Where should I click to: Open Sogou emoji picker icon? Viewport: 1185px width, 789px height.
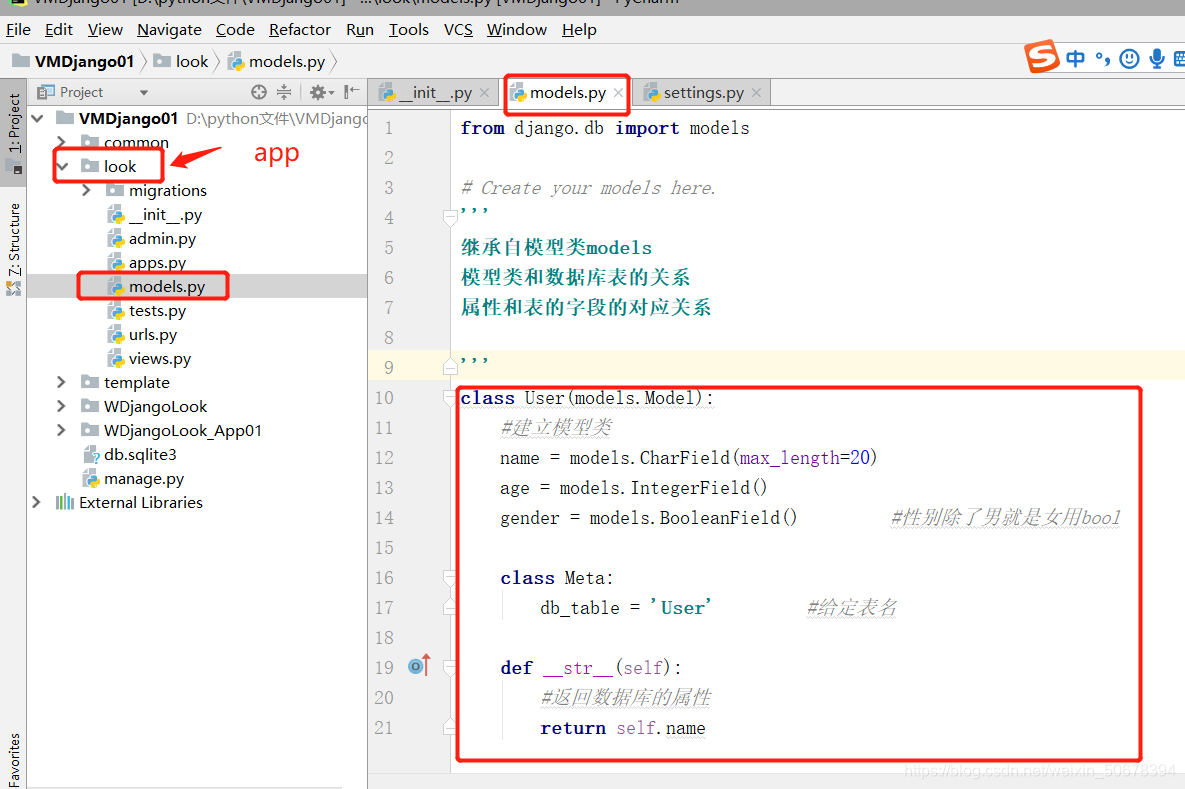1129,58
